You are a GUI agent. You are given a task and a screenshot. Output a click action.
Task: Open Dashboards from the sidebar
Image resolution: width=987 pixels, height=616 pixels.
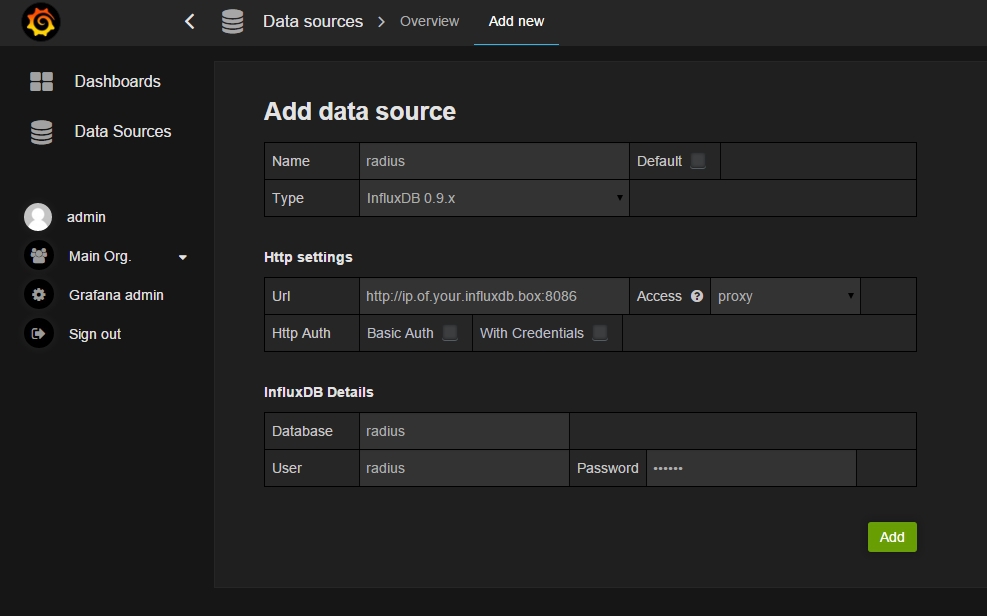[117, 81]
